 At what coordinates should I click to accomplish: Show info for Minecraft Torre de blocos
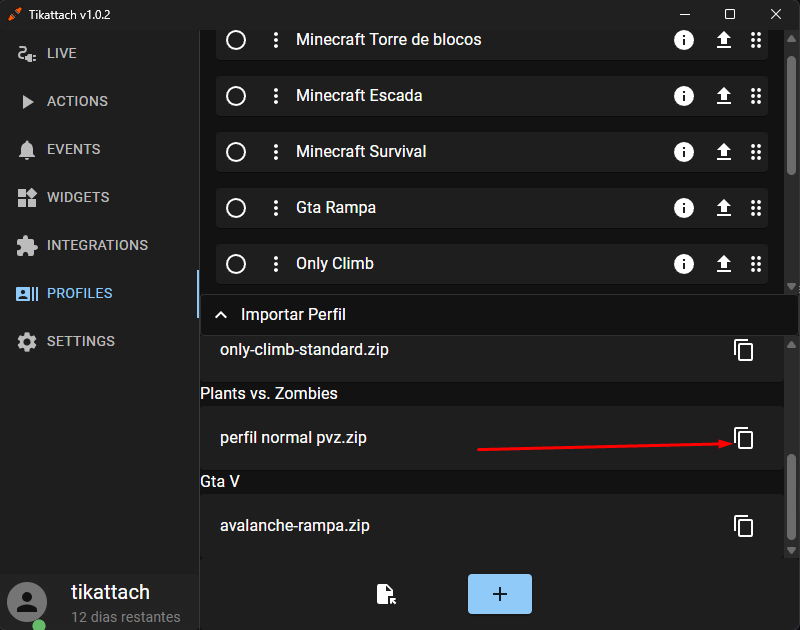coord(684,40)
